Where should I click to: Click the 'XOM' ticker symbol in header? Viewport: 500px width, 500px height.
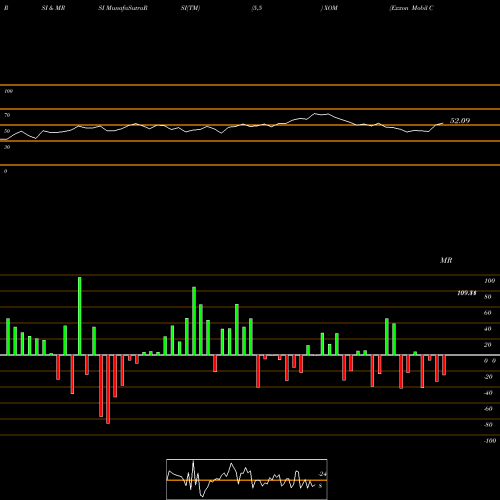tap(330, 8)
